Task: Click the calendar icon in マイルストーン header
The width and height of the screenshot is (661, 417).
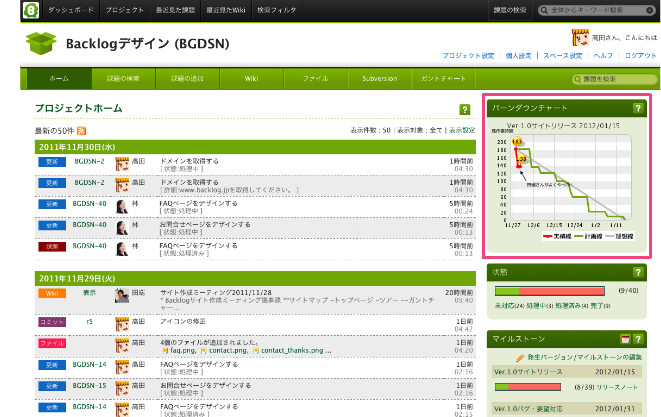Action: pos(625,339)
